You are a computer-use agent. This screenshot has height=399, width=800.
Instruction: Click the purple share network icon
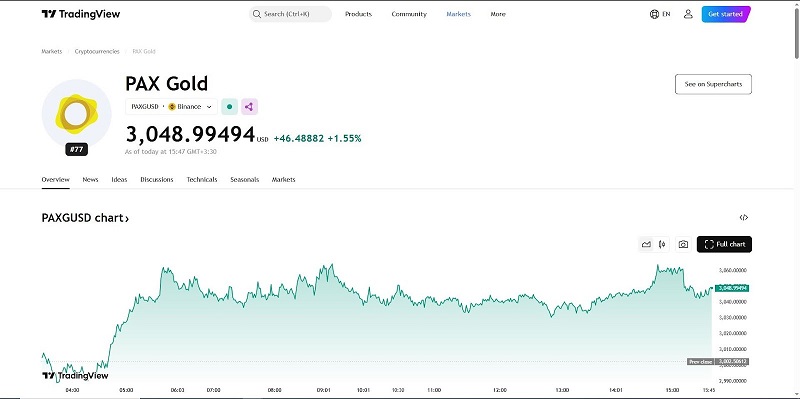[x=249, y=107]
